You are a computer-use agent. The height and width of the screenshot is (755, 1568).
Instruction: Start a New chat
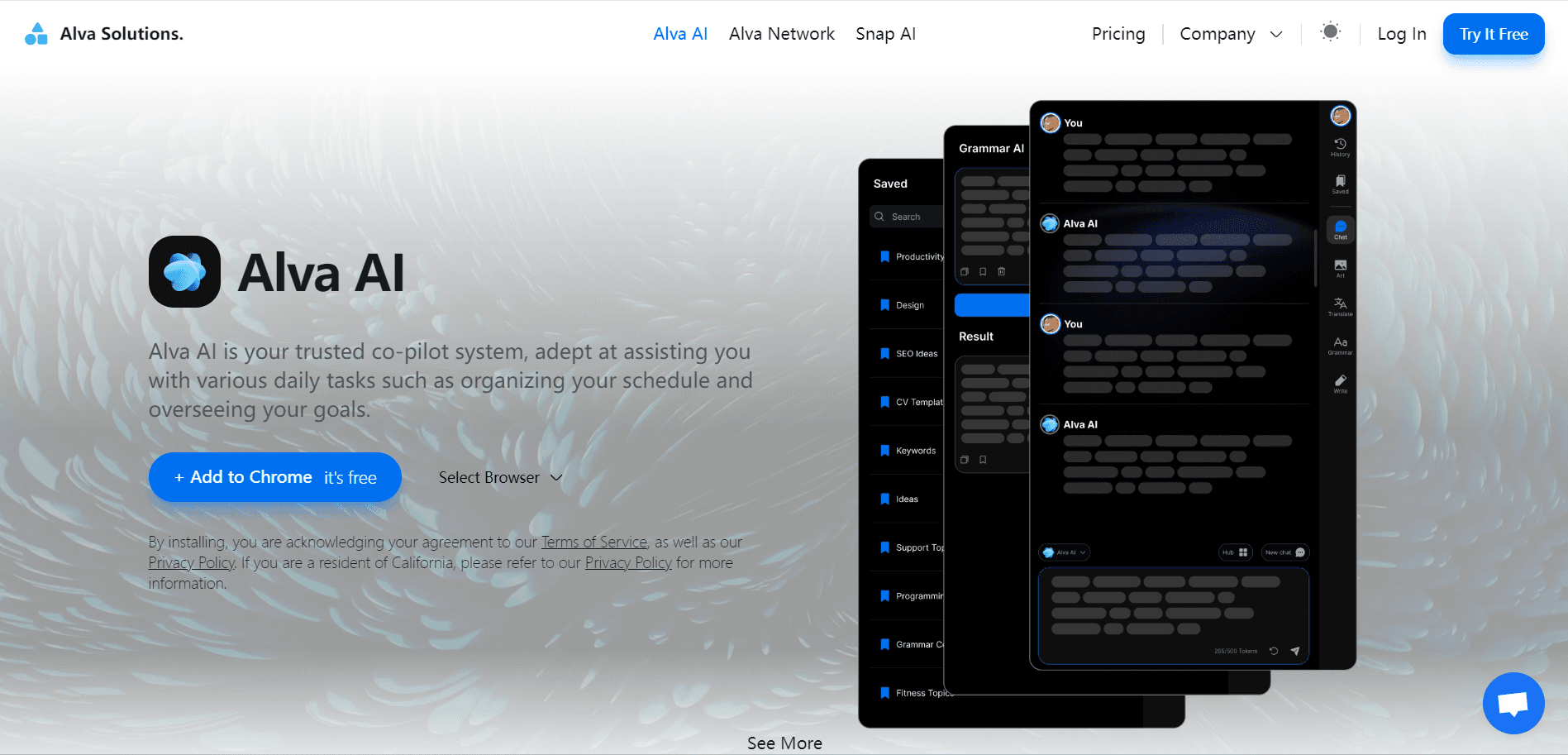tap(1284, 552)
